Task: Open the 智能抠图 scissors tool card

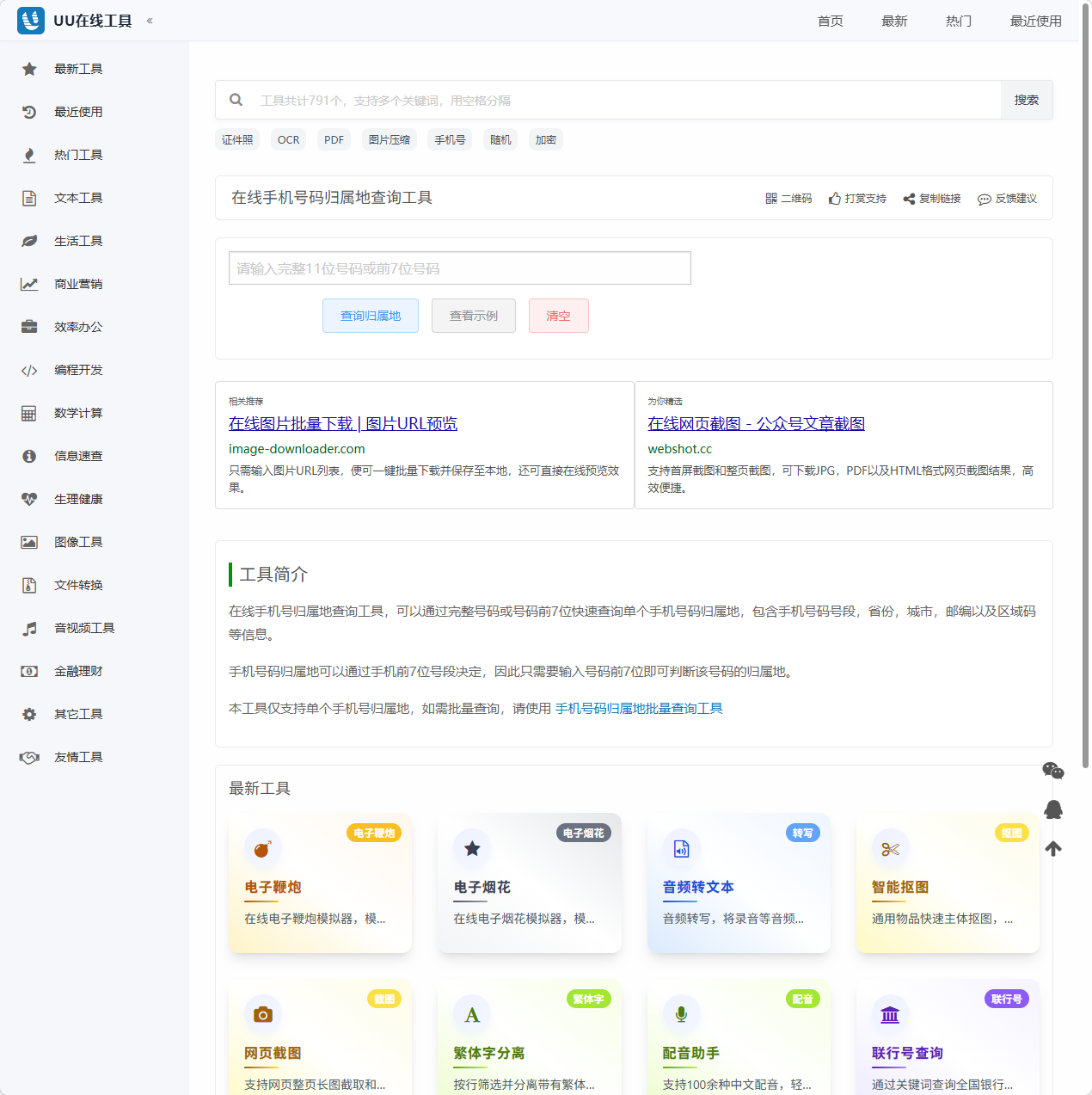Action: click(947, 883)
